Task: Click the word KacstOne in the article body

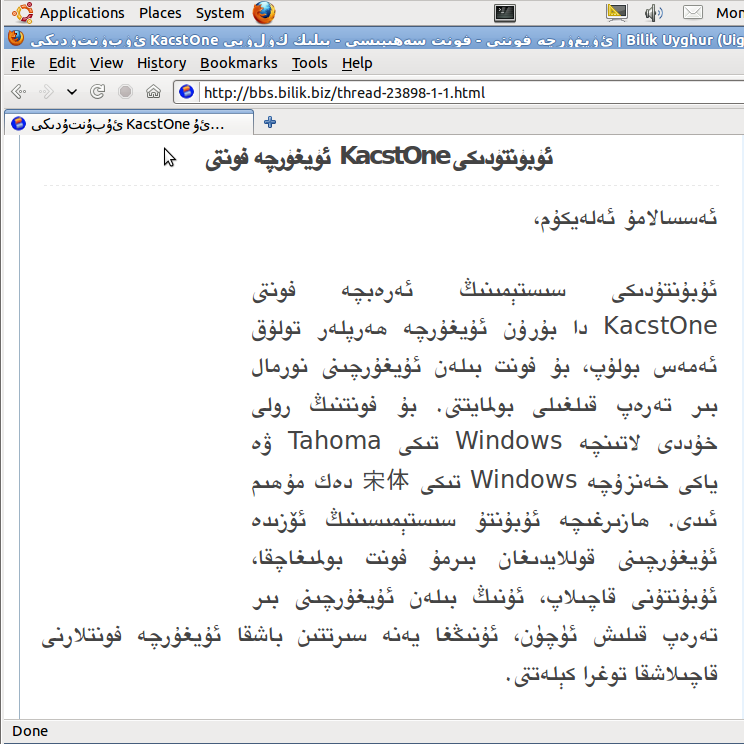Action: 660,326
